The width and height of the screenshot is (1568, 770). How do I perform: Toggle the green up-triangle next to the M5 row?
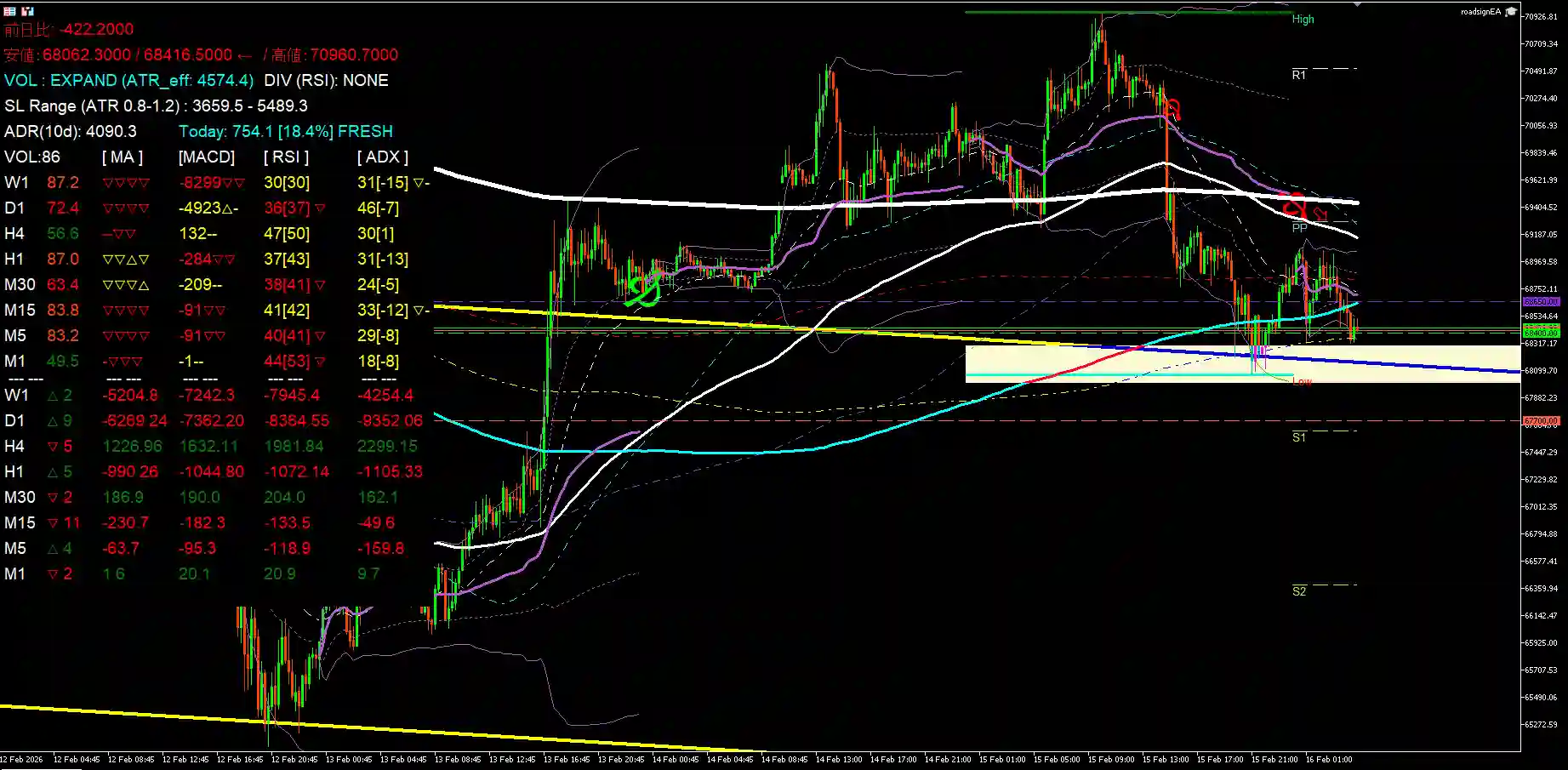point(53,549)
